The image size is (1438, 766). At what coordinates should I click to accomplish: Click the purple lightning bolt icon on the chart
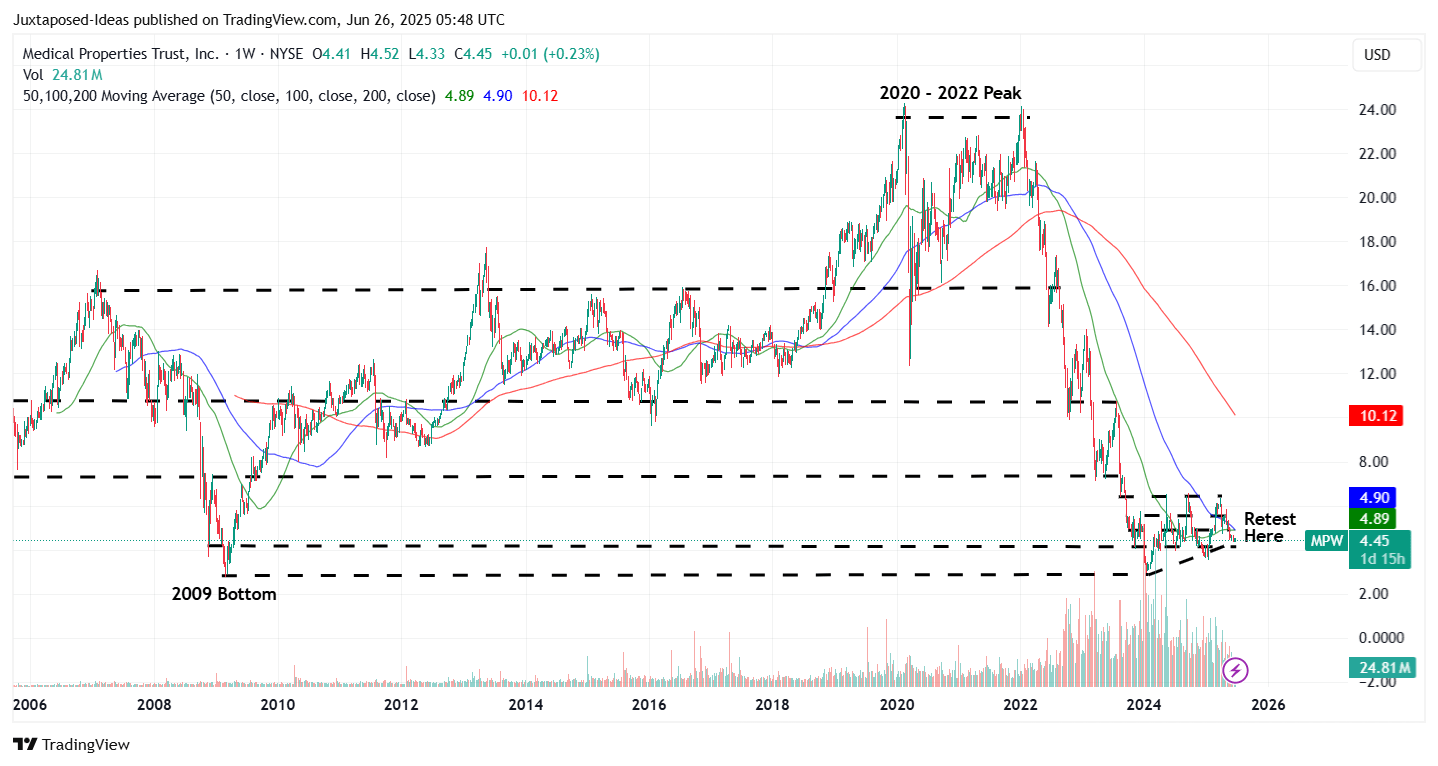coord(1236,668)
